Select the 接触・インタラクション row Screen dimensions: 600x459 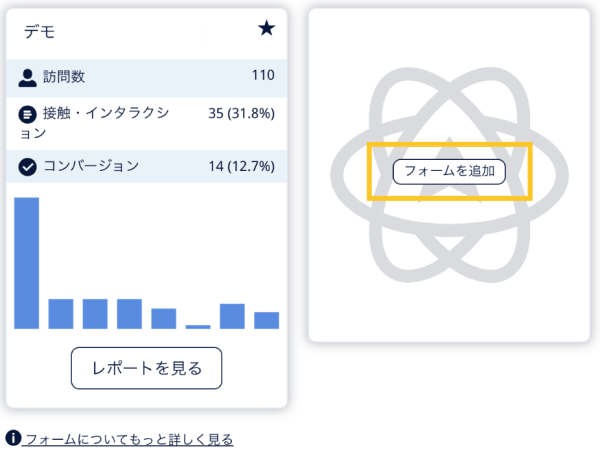(x=147, y=123)
